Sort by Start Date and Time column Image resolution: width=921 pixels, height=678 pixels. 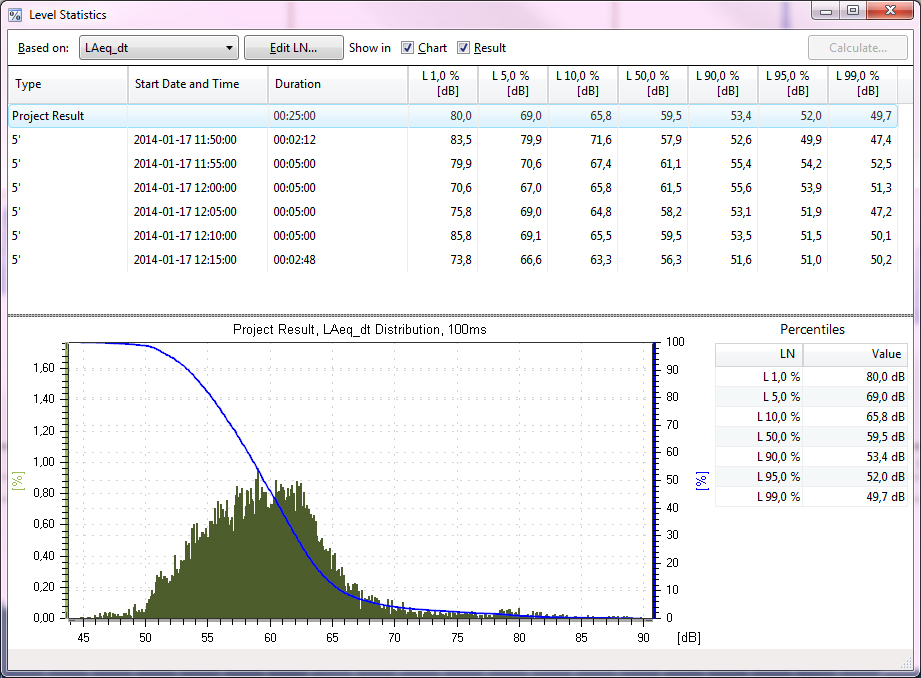click(197, 84)
